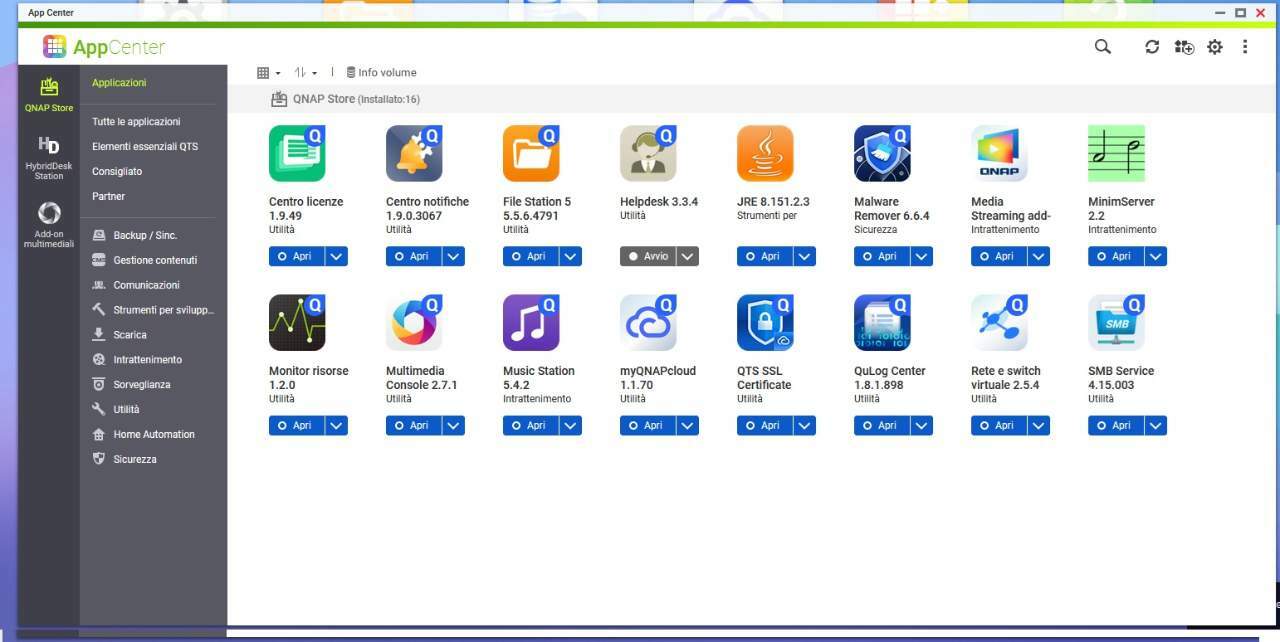This screenshot has width=1280, height=642.
Task: Click Apri for myQNAPcloud
Action: 648,426
